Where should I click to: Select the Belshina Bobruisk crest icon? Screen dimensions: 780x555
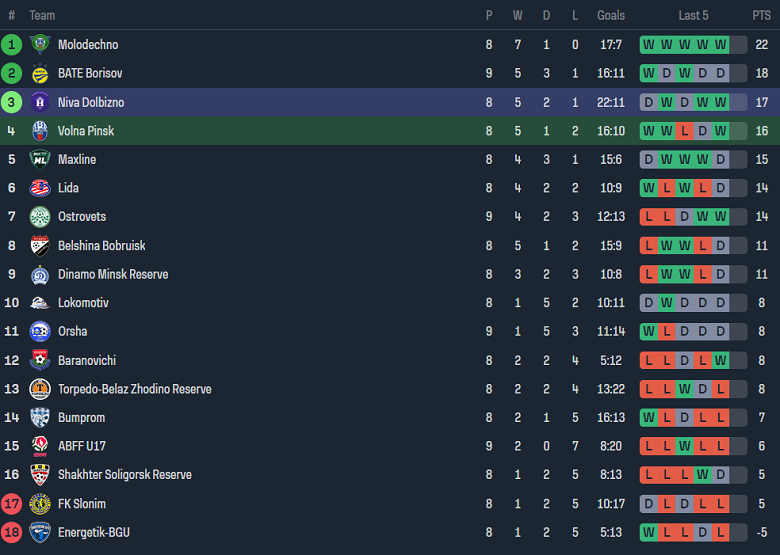click(40, 246)
